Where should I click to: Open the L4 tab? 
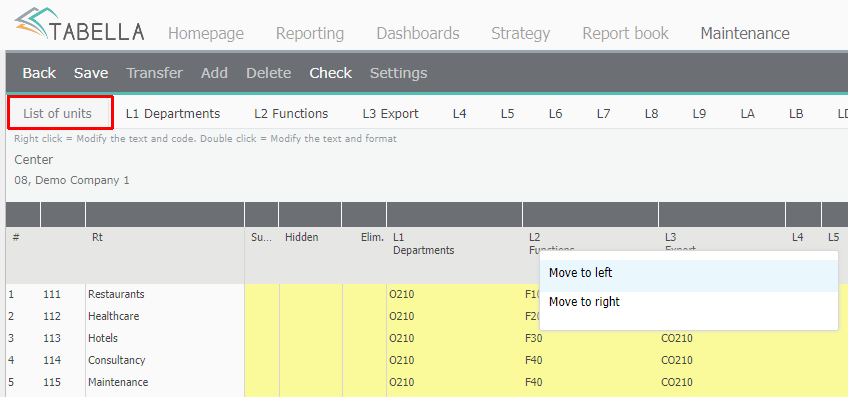(x=459, y=114)
